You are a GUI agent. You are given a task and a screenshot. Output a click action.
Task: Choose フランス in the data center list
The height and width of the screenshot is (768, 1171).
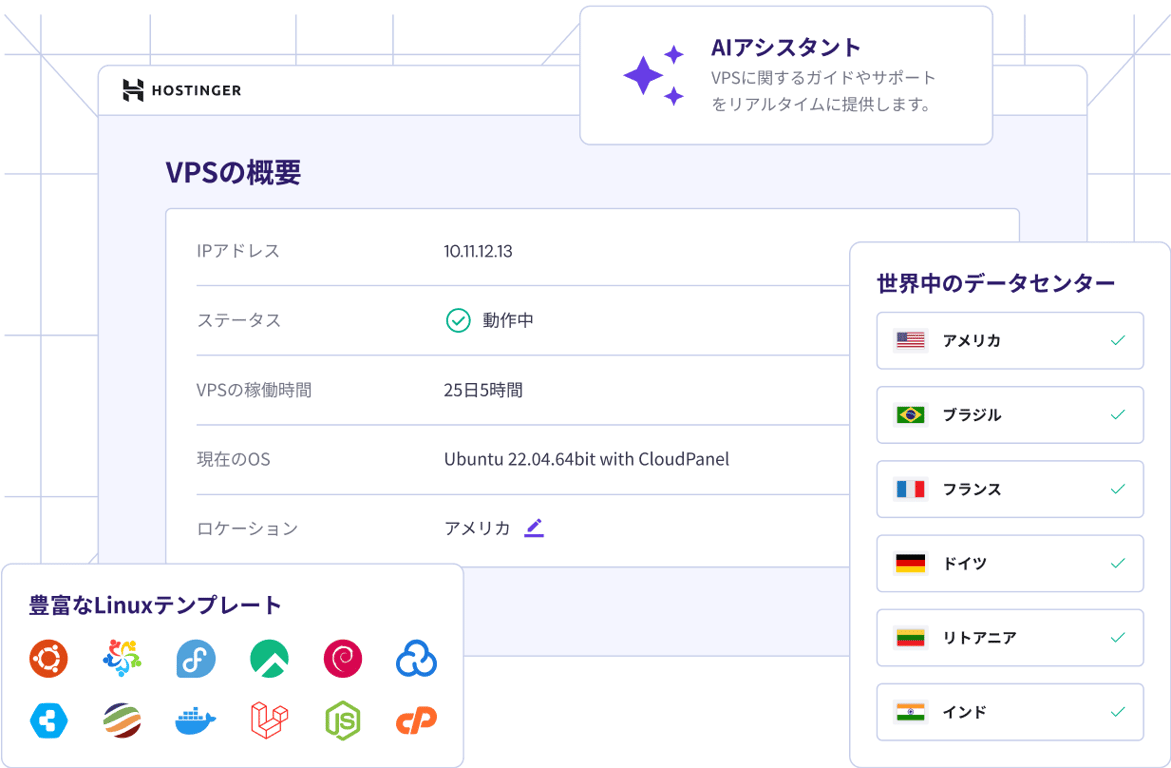coord(1010,489)
